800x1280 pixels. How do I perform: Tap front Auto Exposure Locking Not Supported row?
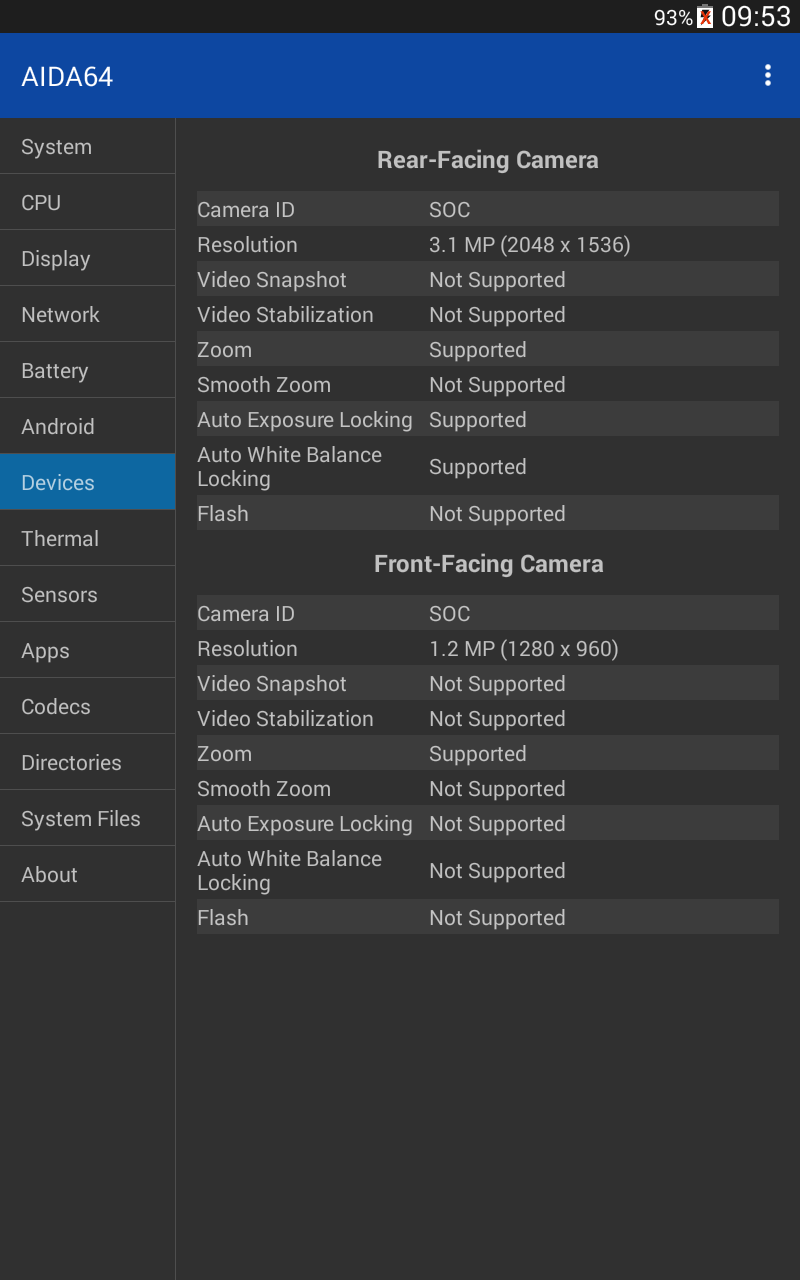click(488, 823)
